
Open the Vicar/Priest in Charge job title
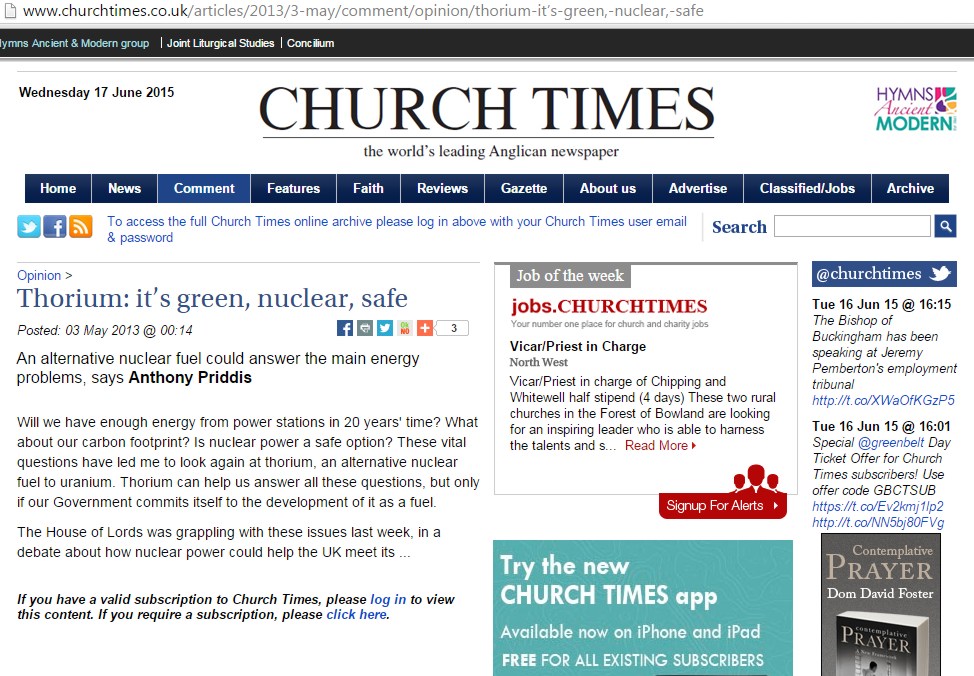[578, 347]
